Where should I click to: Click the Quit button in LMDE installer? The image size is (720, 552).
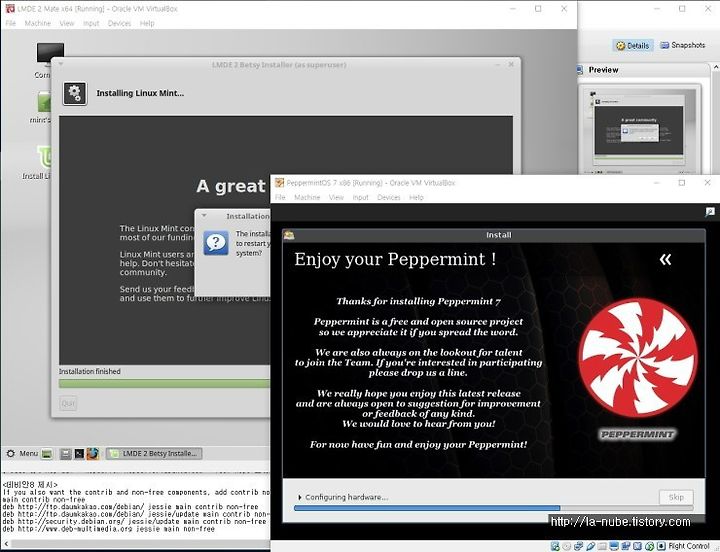[68, 404]
